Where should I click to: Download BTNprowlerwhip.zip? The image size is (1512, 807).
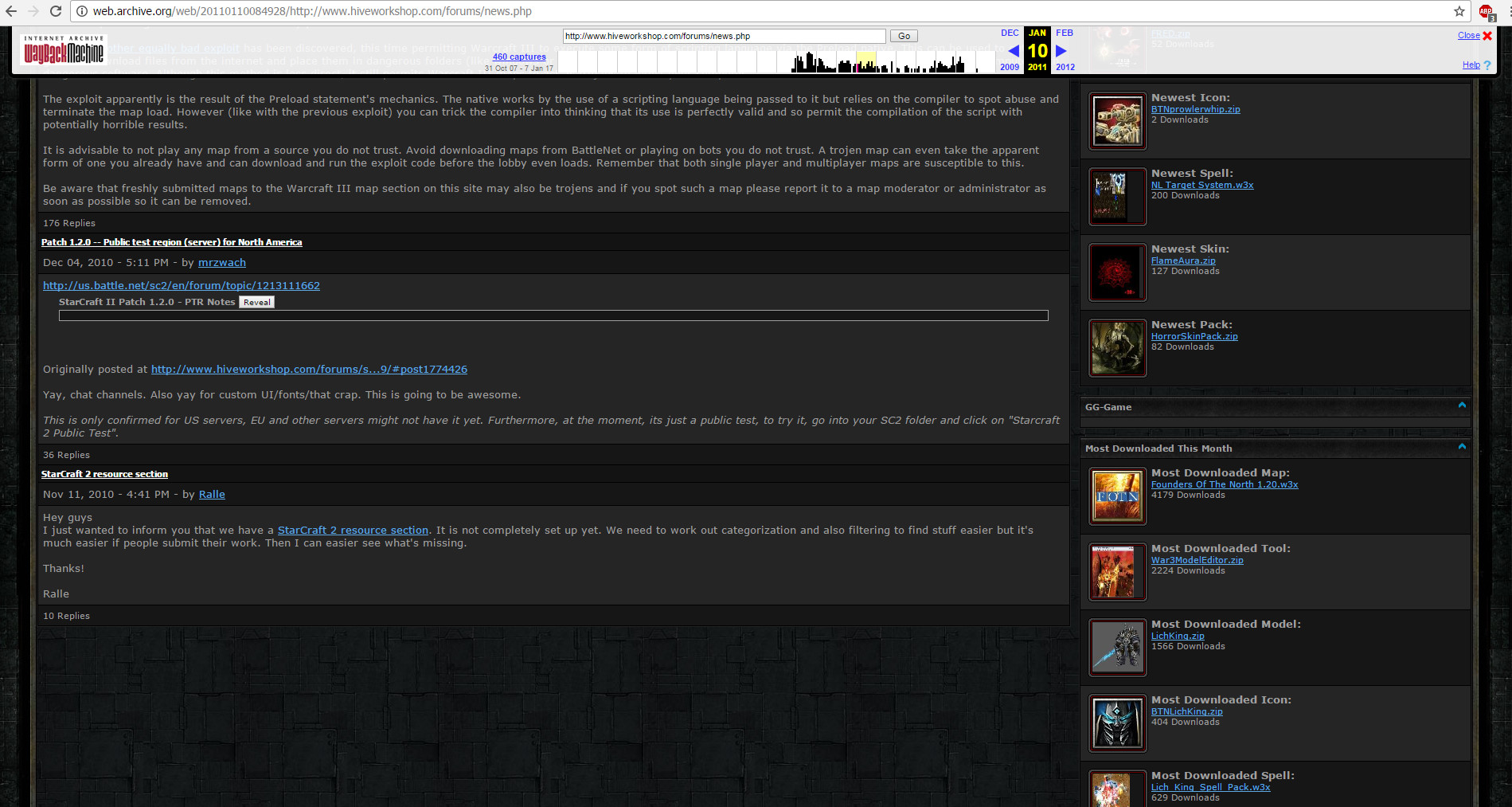tap(1196, 110)
